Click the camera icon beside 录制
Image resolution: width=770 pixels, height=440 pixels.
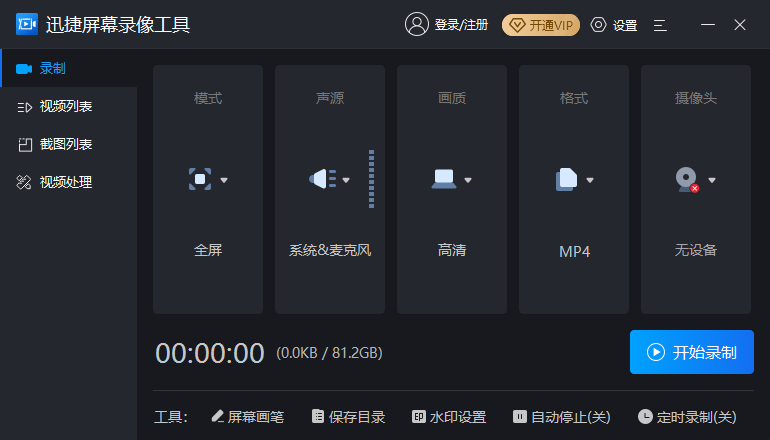coord(24,69)
